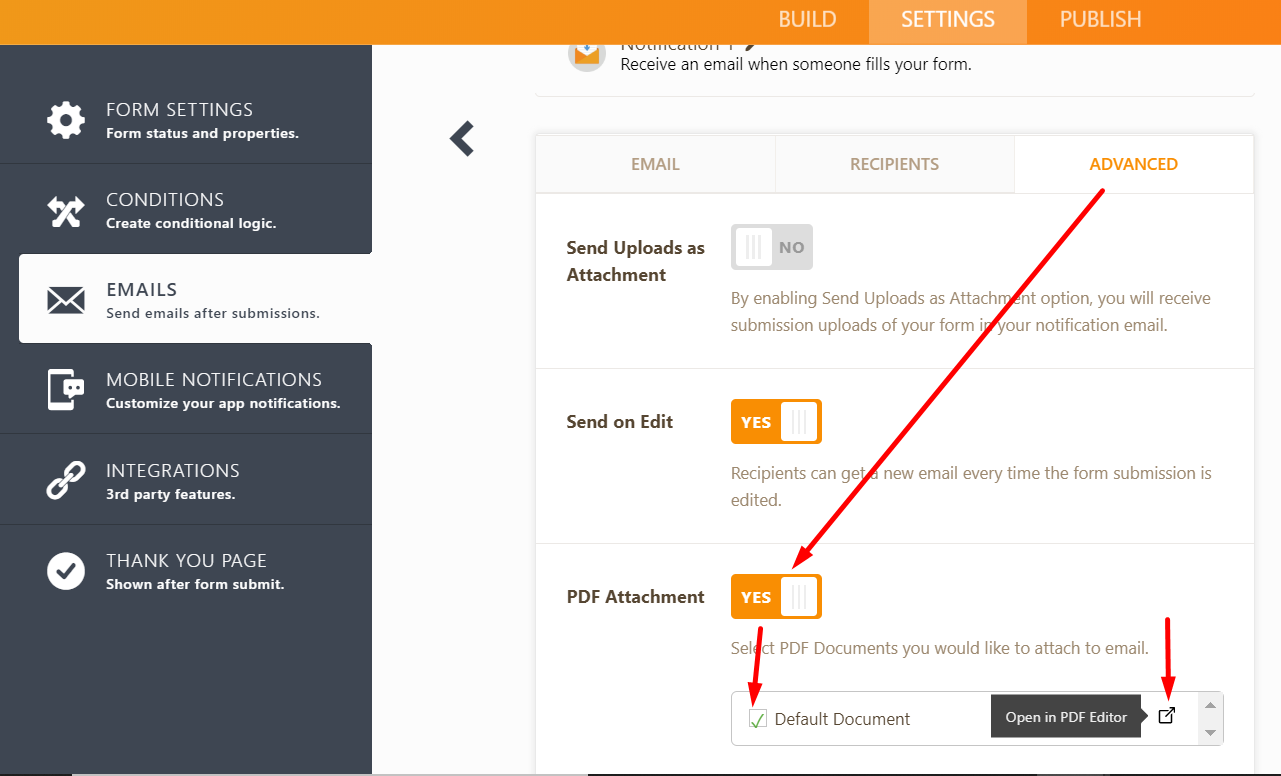Click the 'Send on Edit' label
1281x776 pixels.
click(619, 422)
